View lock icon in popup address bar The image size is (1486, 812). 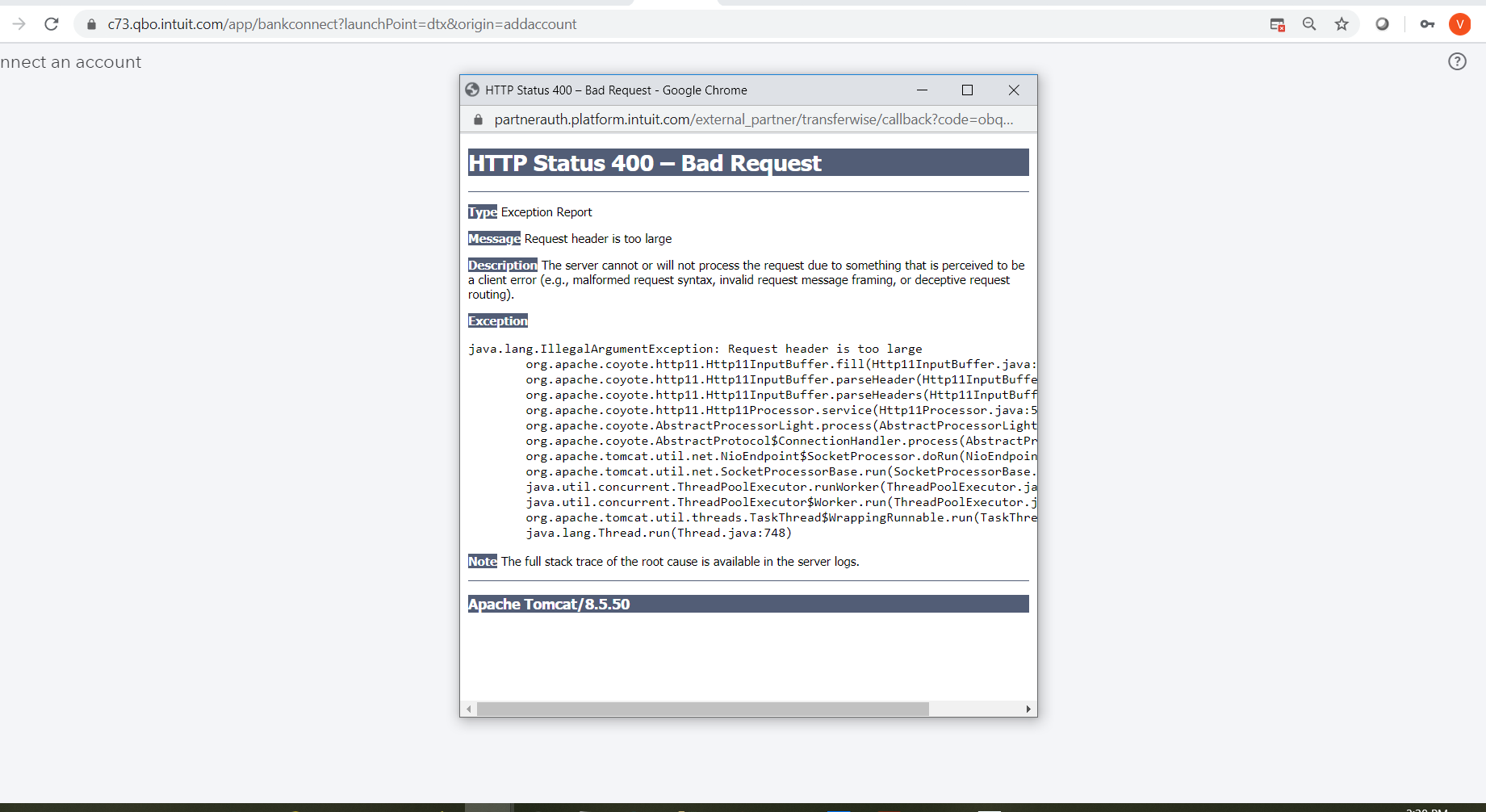click(x=478, y=119)
